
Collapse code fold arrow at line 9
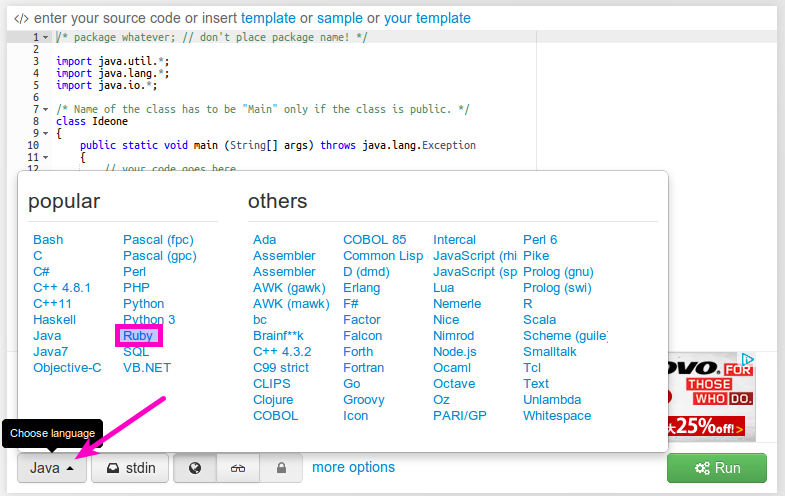click(46, 133)
